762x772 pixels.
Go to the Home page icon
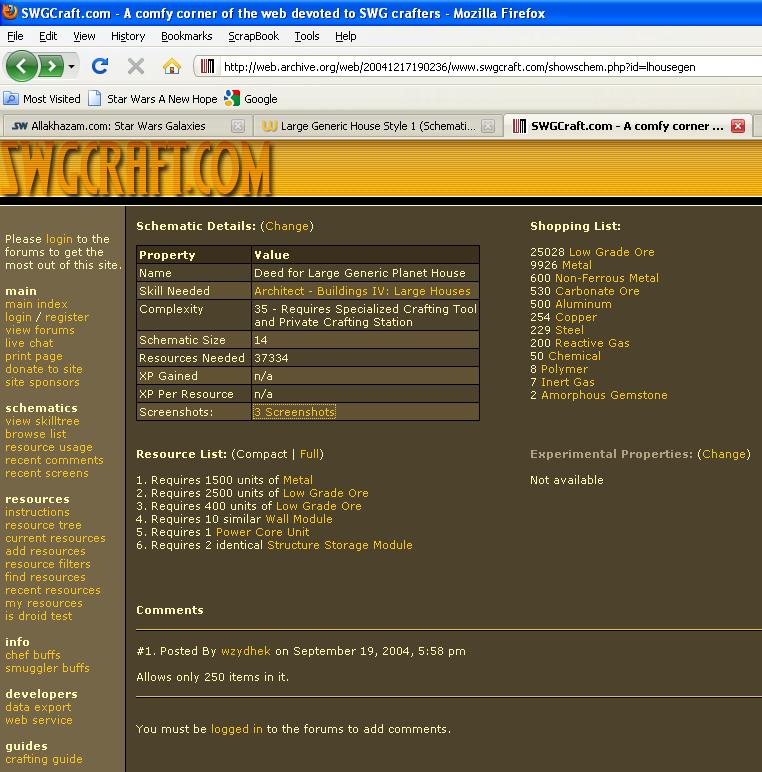point(172,67)
